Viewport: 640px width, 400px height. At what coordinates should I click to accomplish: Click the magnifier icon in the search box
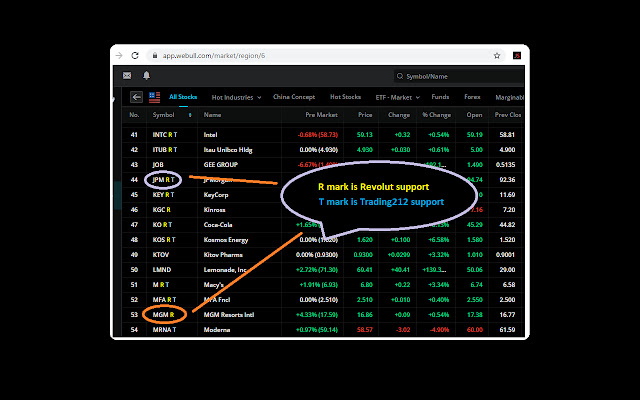(x=400, y=76)
